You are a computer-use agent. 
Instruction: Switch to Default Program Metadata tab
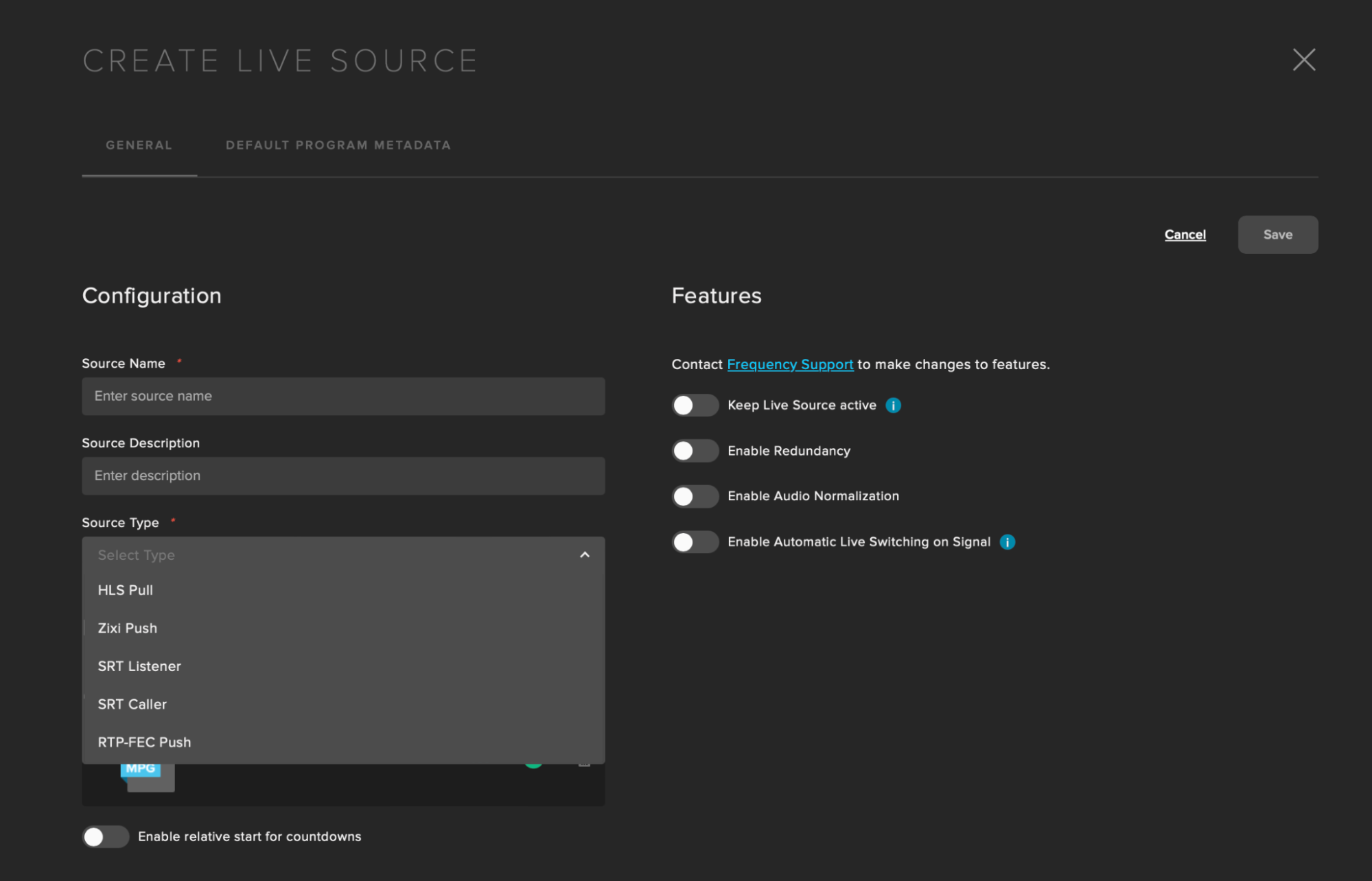[338, 145]
